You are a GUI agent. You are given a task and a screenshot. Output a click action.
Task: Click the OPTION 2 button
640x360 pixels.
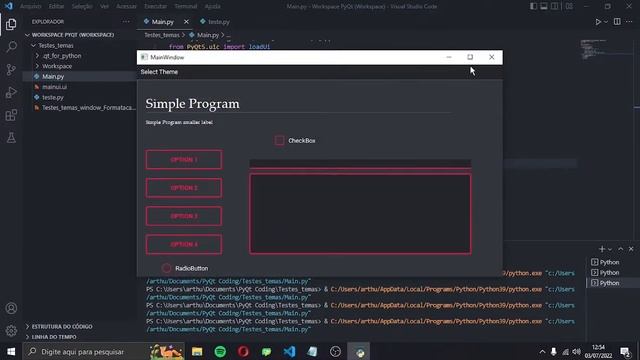click(184, 188)
